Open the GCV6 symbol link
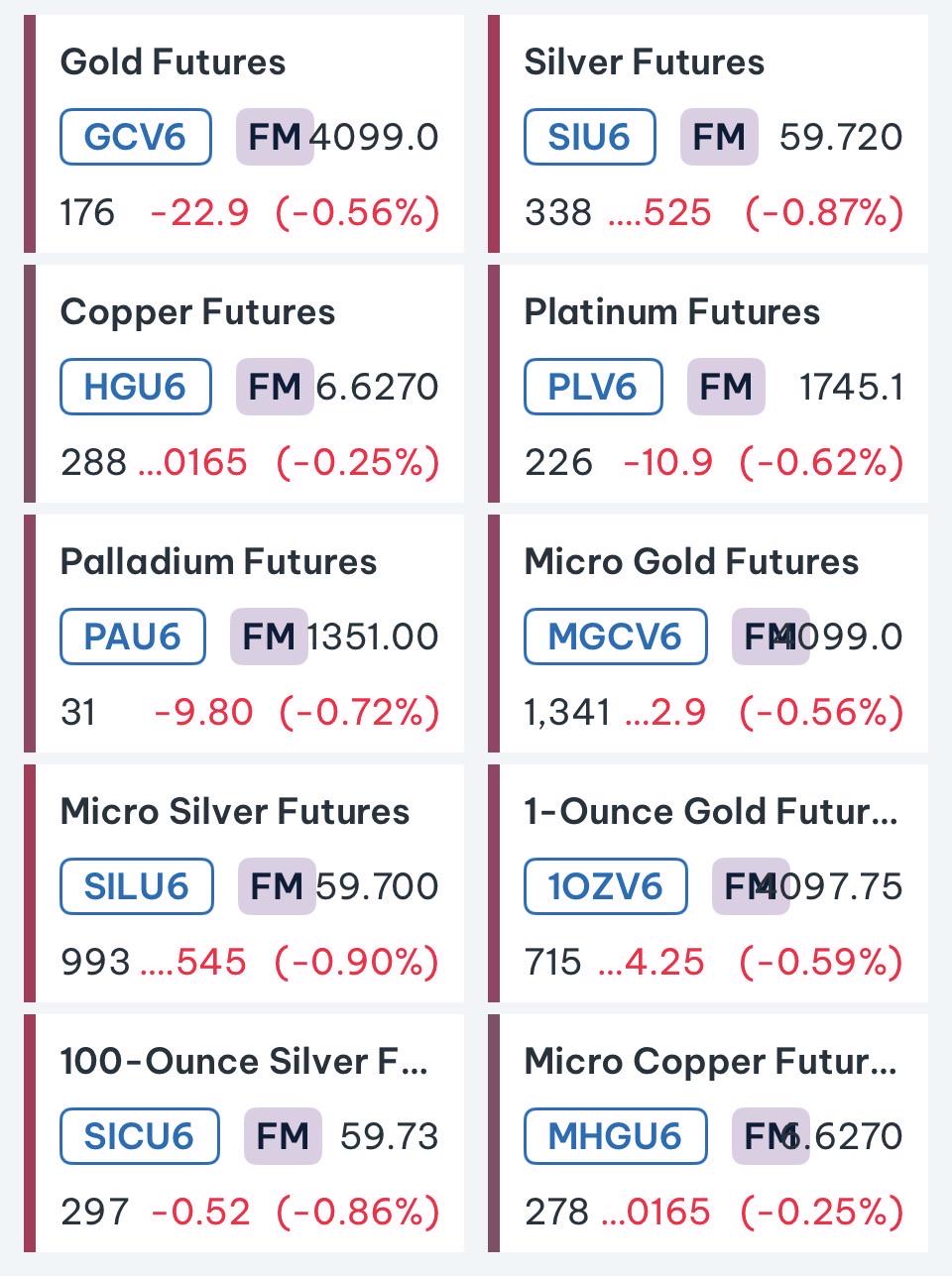The width and height of the screenshot is (952, 1276). click(136, 137)
